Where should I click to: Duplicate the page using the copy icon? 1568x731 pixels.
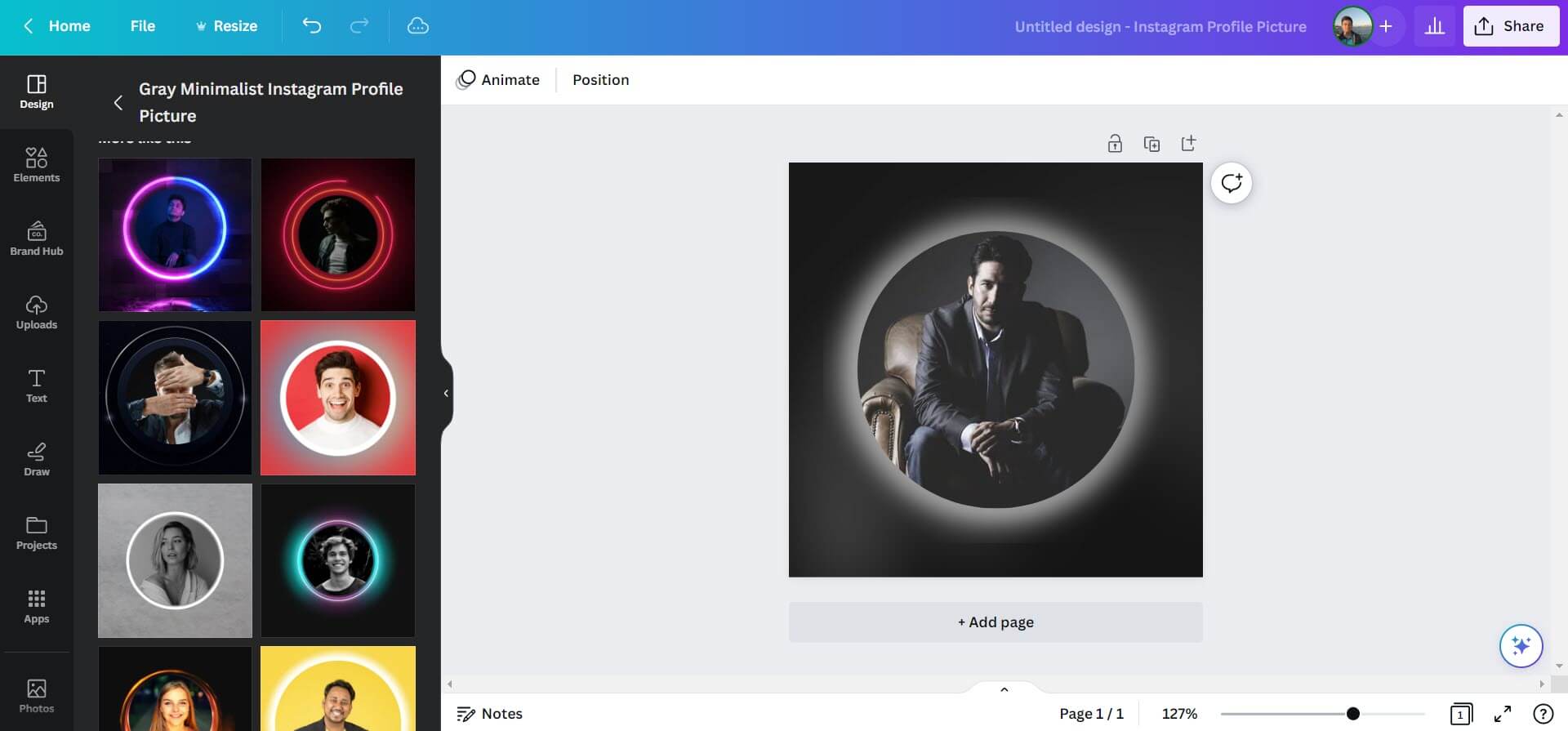click(x=1151, y=144)
